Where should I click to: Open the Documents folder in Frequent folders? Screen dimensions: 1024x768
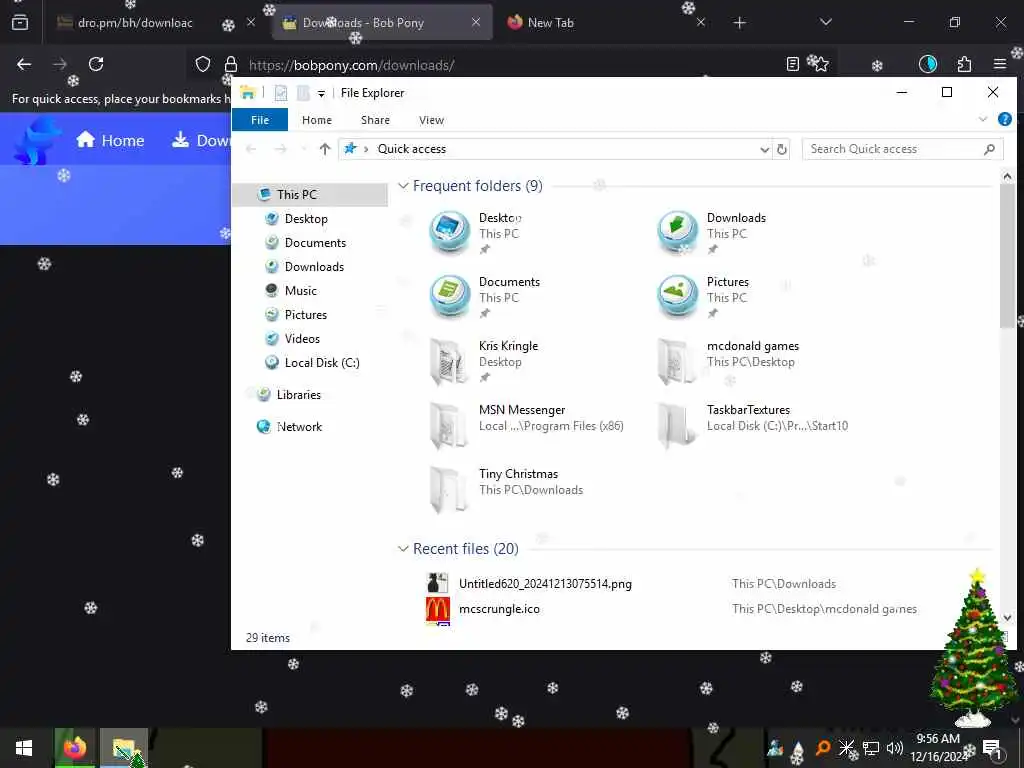(x=485, y=296)
